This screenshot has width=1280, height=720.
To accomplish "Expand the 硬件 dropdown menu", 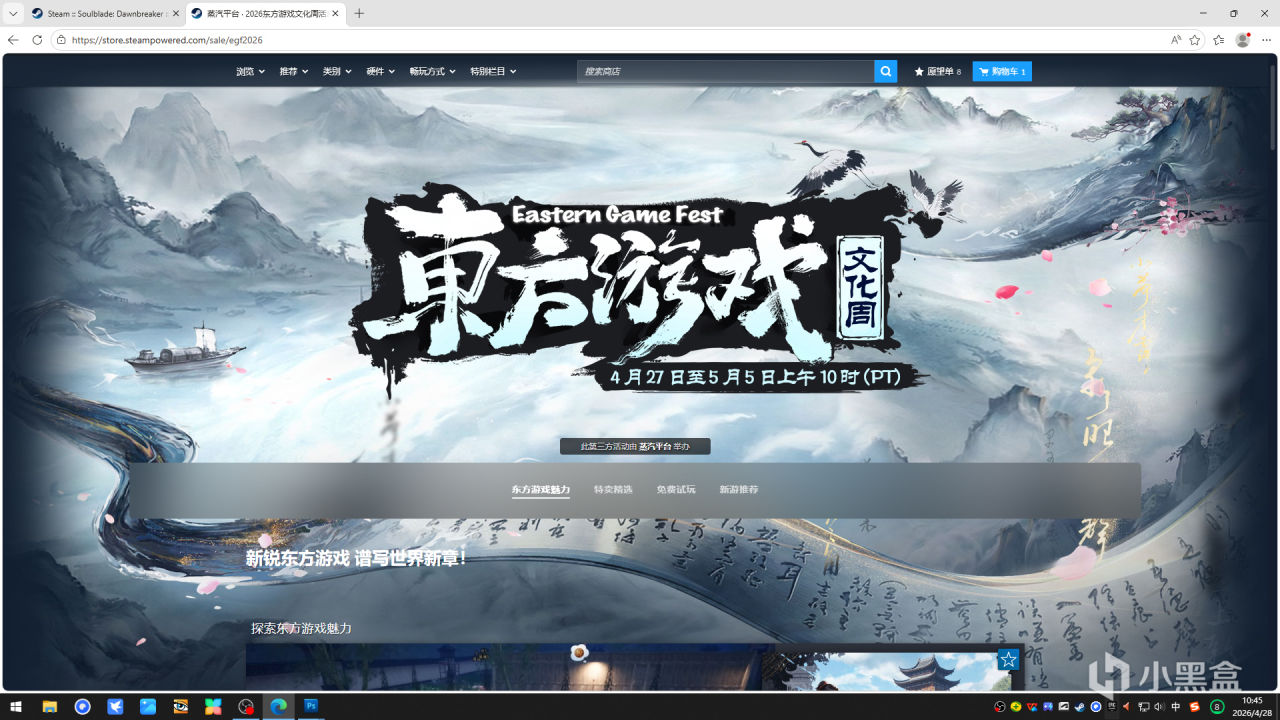I will [381, 71].
